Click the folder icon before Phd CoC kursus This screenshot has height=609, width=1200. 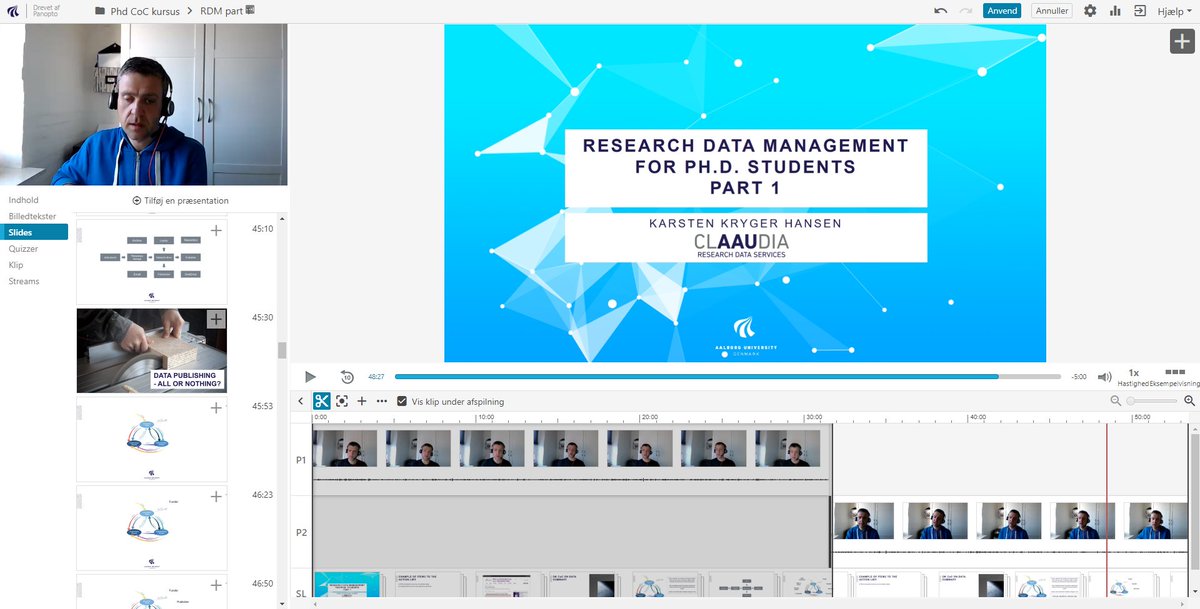point(100,10)
